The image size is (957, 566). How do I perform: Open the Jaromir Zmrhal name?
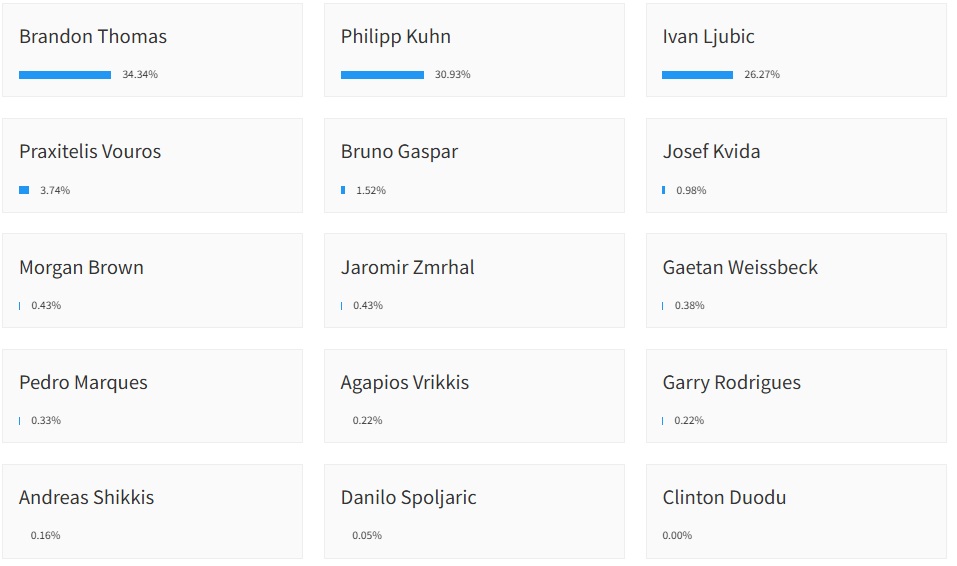408,268
